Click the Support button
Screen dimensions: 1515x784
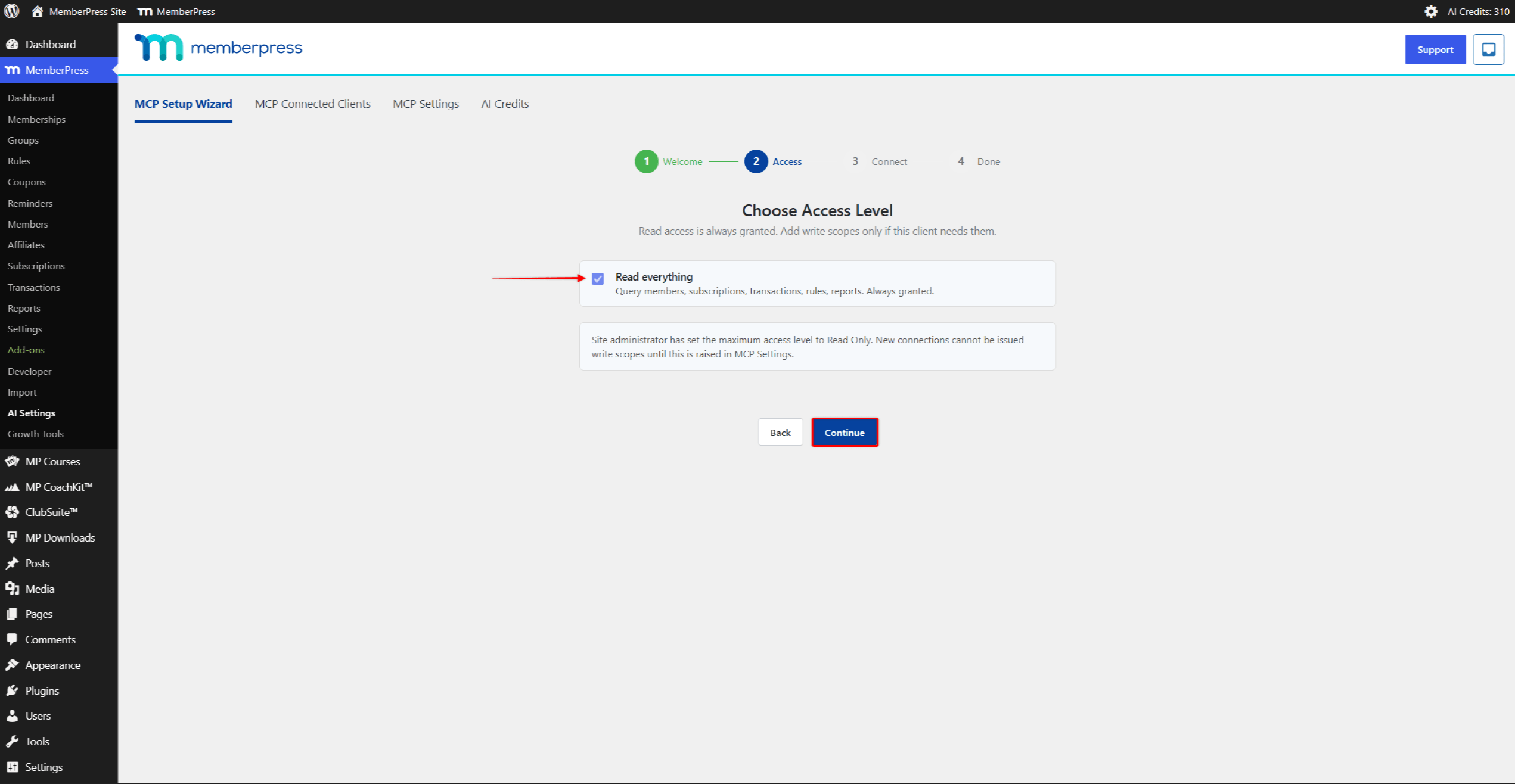pyautogui.click(x=1435, y=49)
